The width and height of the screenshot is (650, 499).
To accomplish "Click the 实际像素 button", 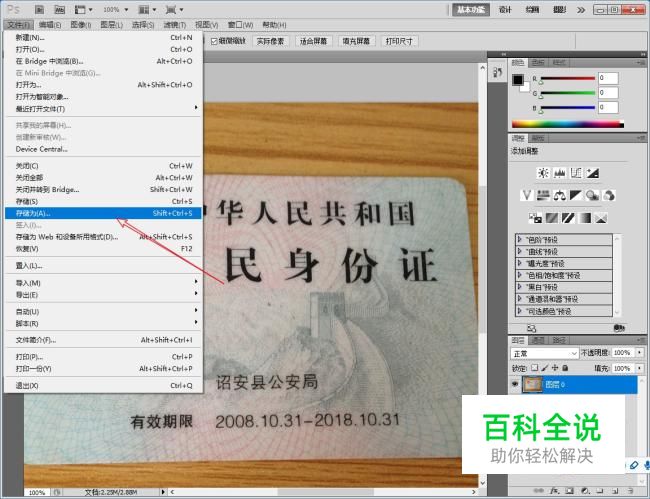I will 270,41.
